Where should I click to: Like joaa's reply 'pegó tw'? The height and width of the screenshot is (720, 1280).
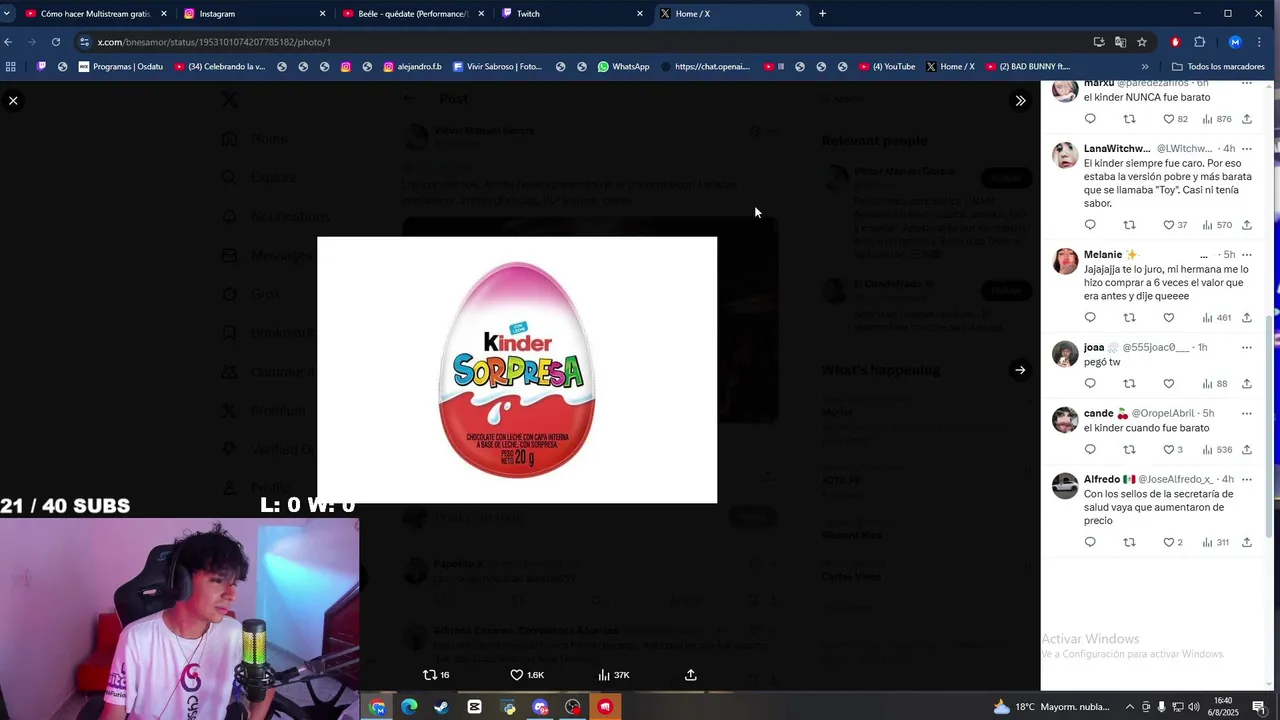(x=1168, y=384)
